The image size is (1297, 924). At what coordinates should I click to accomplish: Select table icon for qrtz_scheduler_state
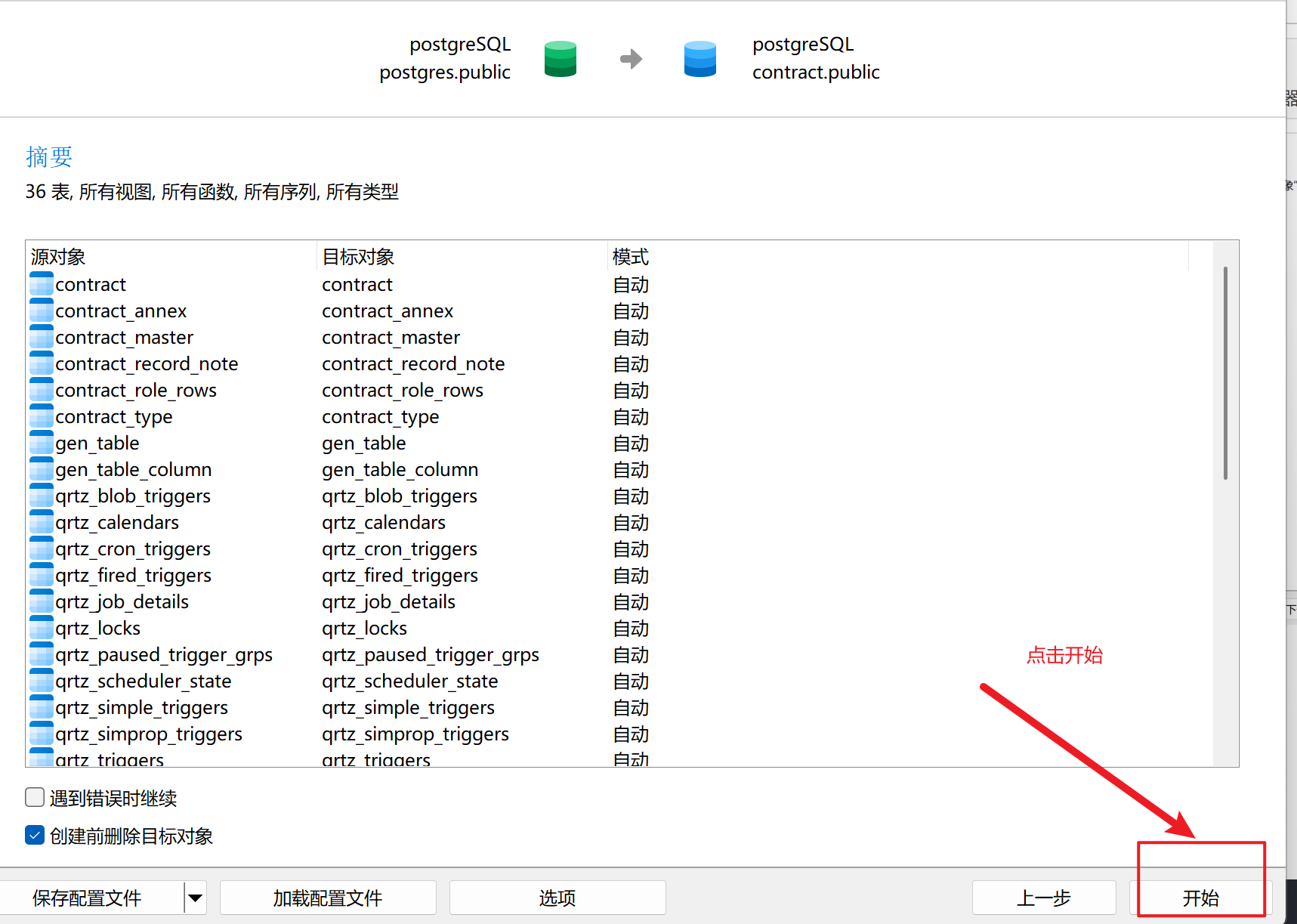coord(42,681)
